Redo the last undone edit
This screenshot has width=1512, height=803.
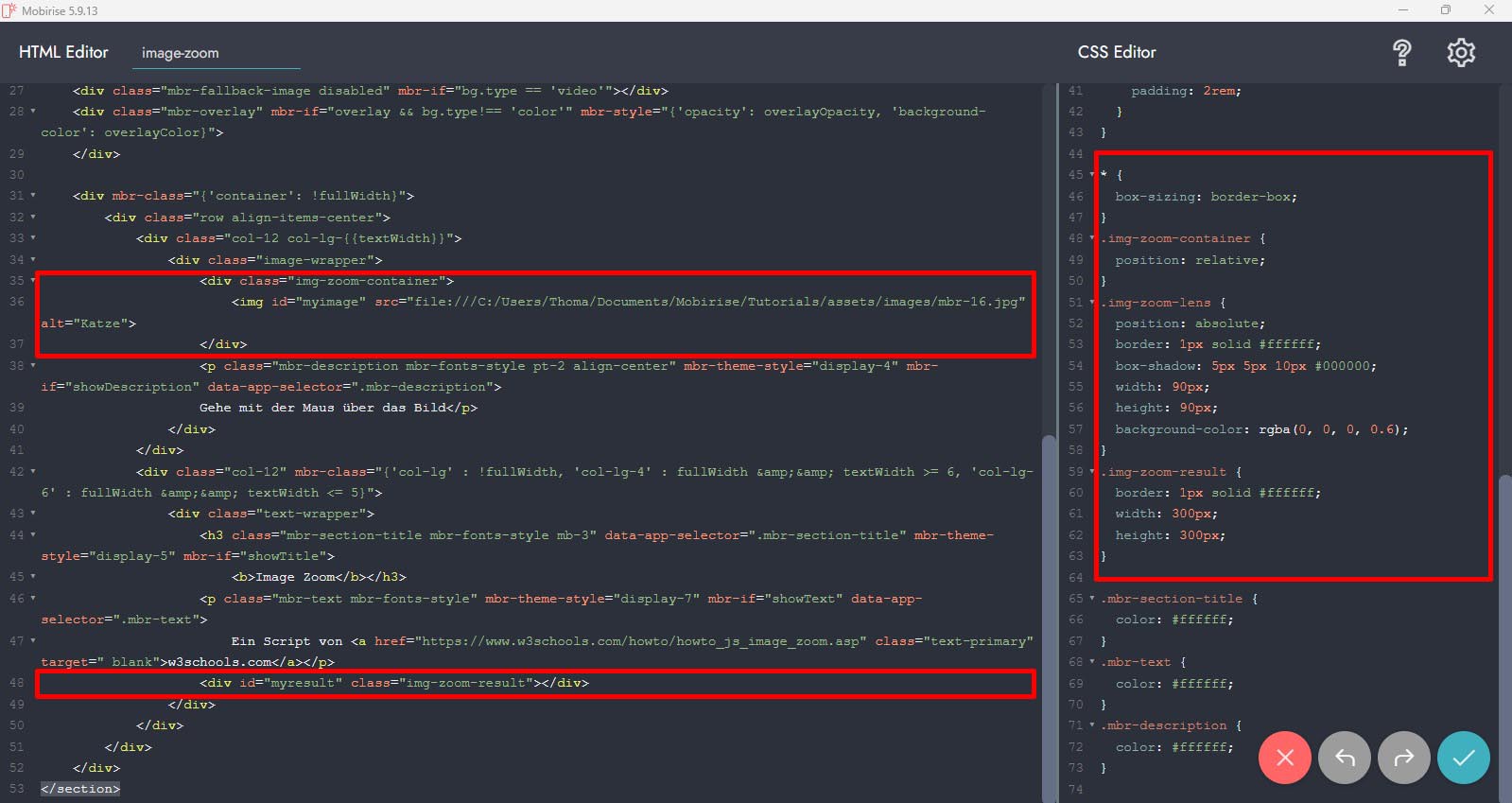[1403, 758]
